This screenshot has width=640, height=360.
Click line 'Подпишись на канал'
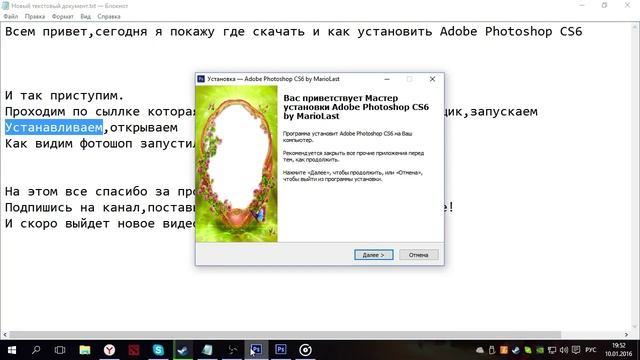100,207
